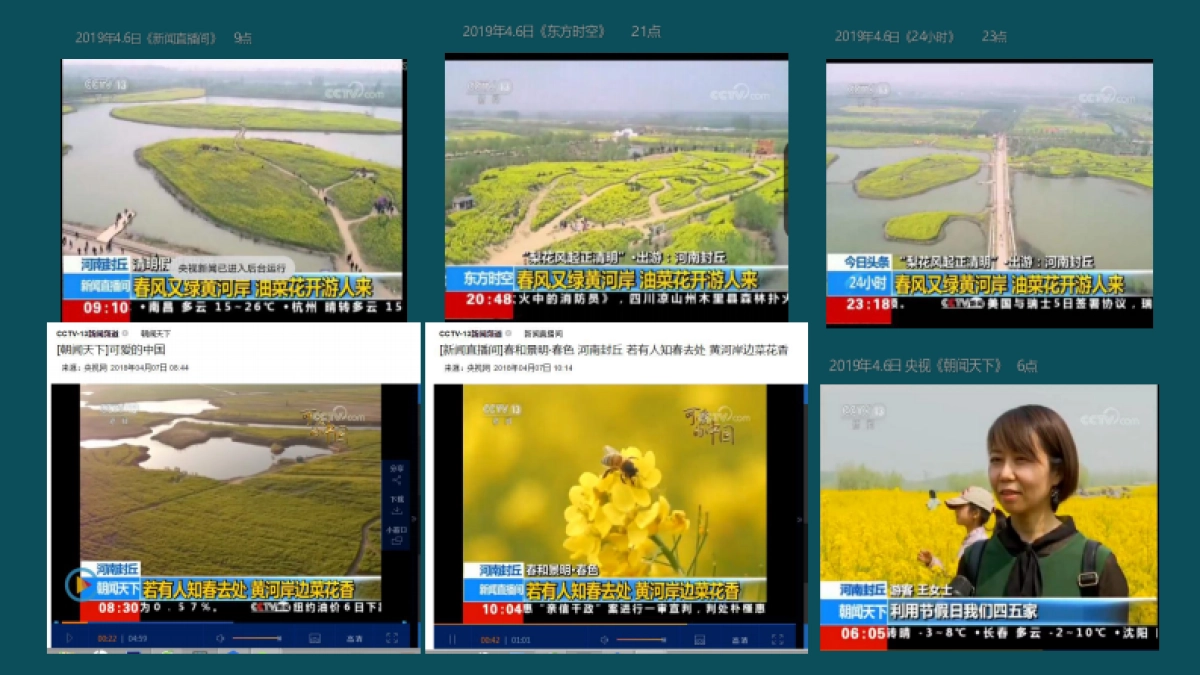Image resolution: width=1200 pixels, height=675 pixels.
Task: Play the 朝闻天下 video using the play button
Action: (68, 638)
